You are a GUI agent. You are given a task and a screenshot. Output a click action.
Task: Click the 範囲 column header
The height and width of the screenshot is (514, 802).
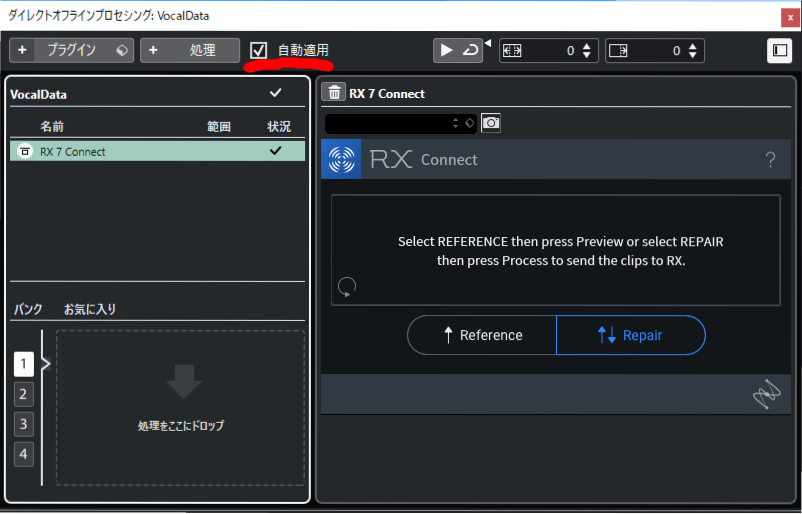point(219,126)
